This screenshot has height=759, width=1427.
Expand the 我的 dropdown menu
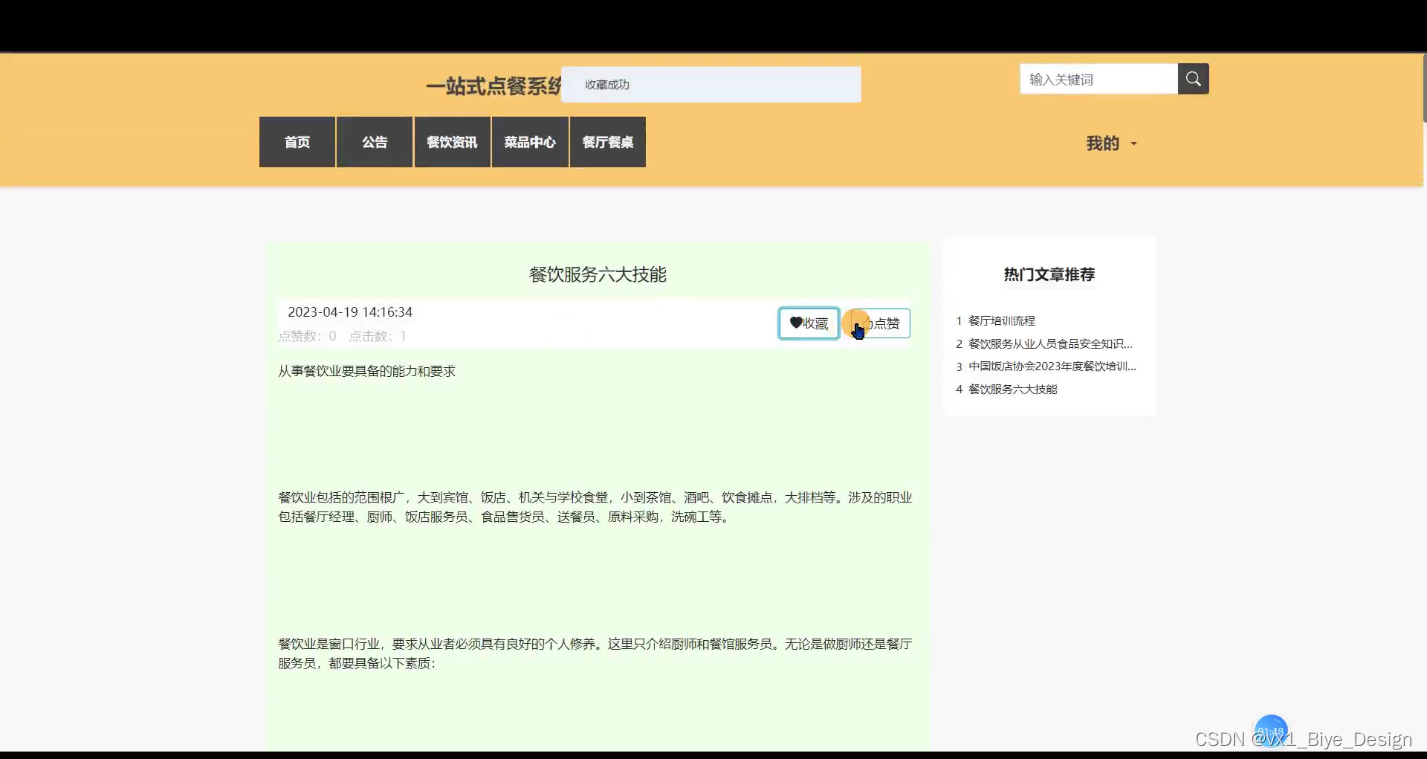pyautogui.click(x=1111, y=143)
